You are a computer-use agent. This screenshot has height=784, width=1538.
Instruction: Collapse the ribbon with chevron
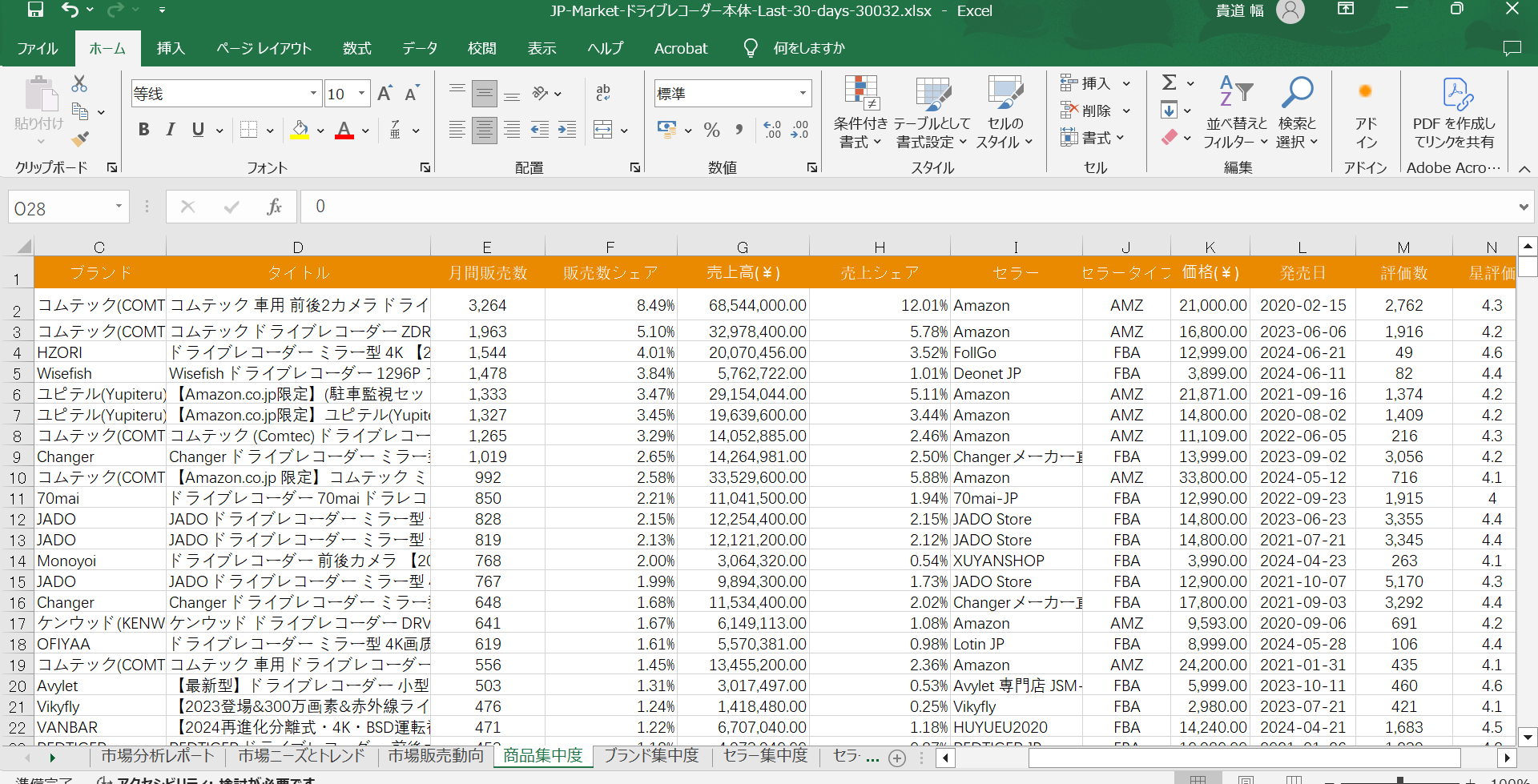pyautogui.click(x=1524, y=169)
